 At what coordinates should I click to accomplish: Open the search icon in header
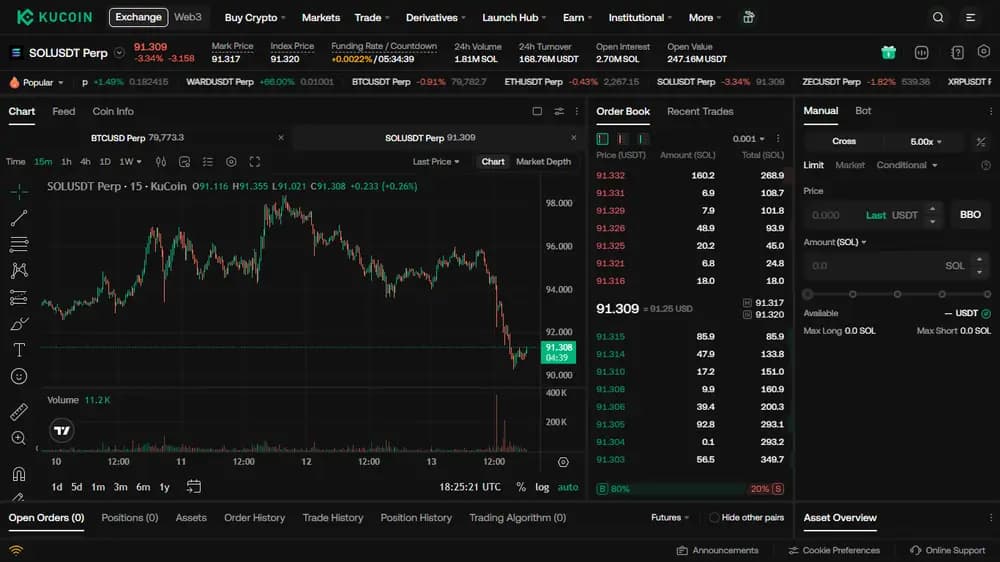click(x=938, y=17)
